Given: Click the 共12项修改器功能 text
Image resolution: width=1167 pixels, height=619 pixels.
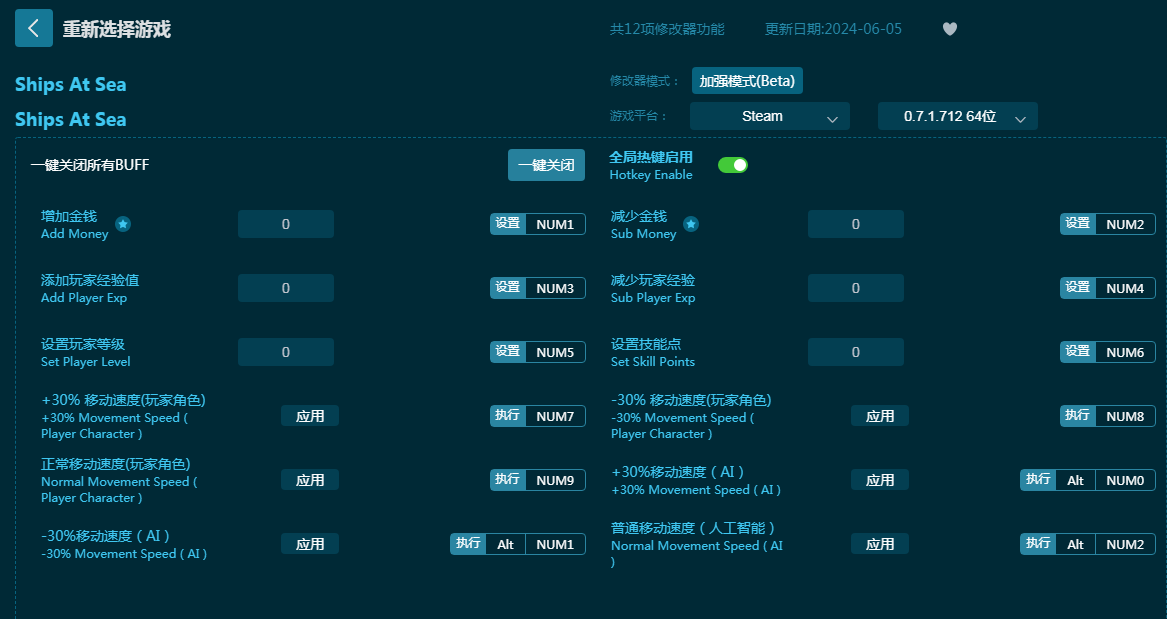Looking at the screenshot, I should tap(667, 29).
